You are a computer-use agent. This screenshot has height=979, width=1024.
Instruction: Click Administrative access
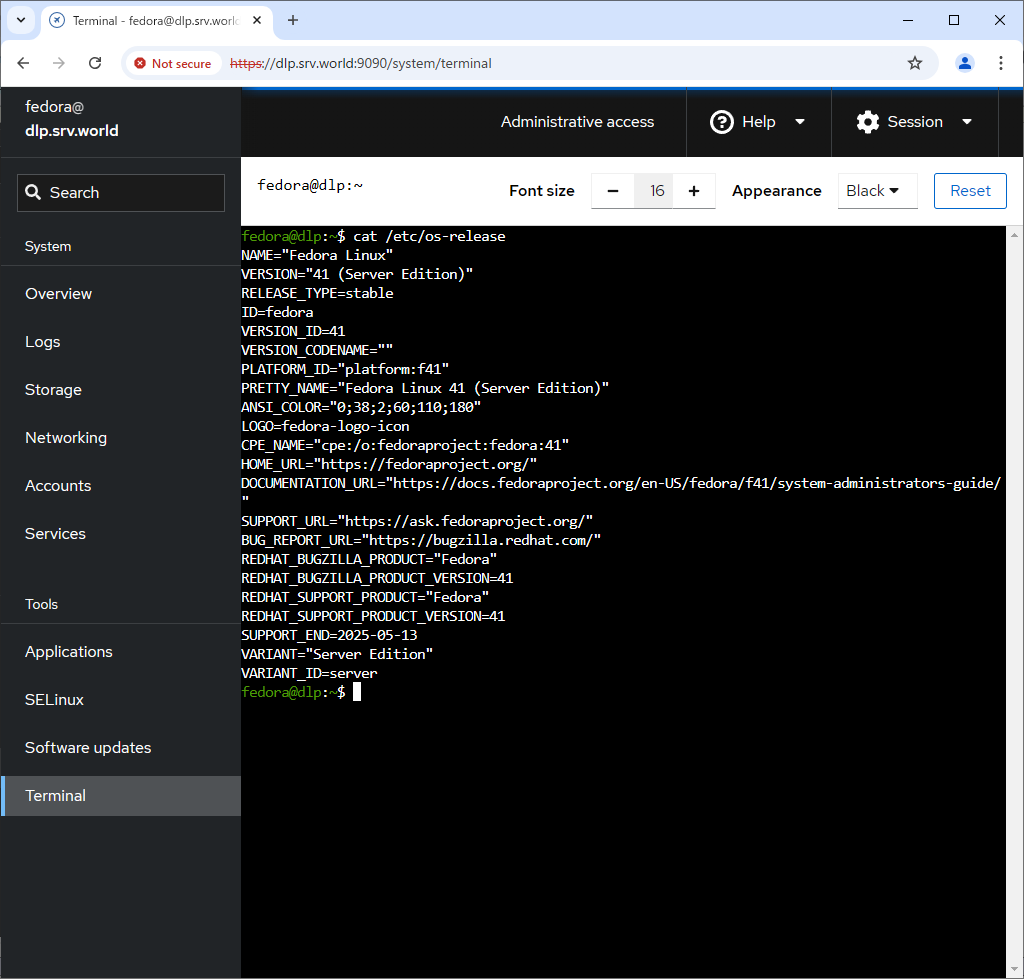tap(577, 122)
